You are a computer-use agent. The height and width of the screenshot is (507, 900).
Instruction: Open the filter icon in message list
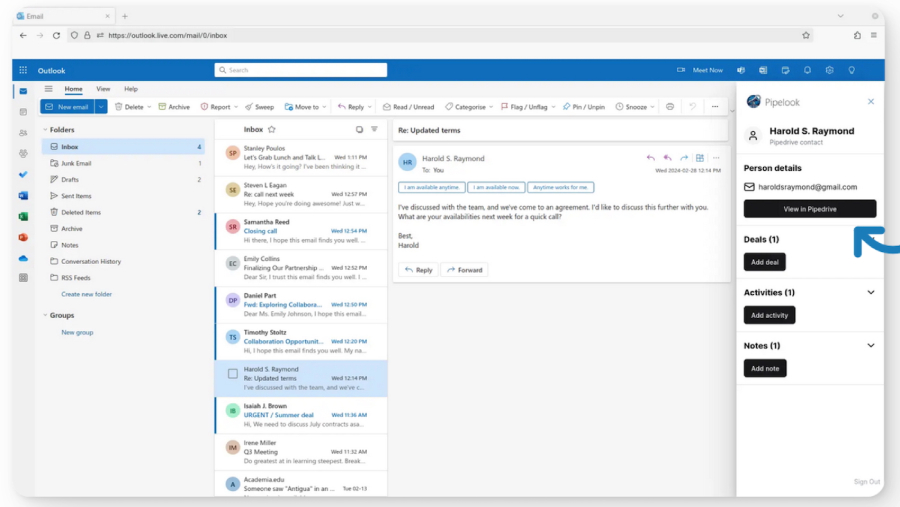coord(374,130)
